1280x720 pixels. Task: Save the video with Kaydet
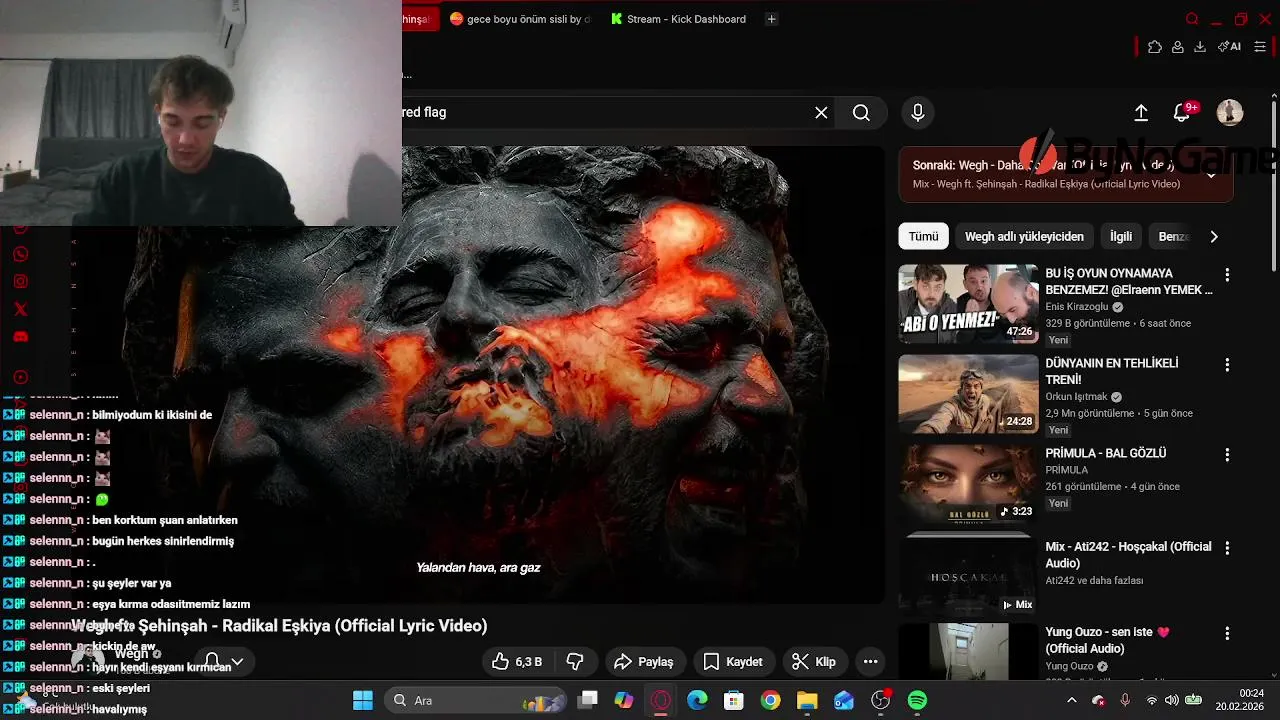733,662
